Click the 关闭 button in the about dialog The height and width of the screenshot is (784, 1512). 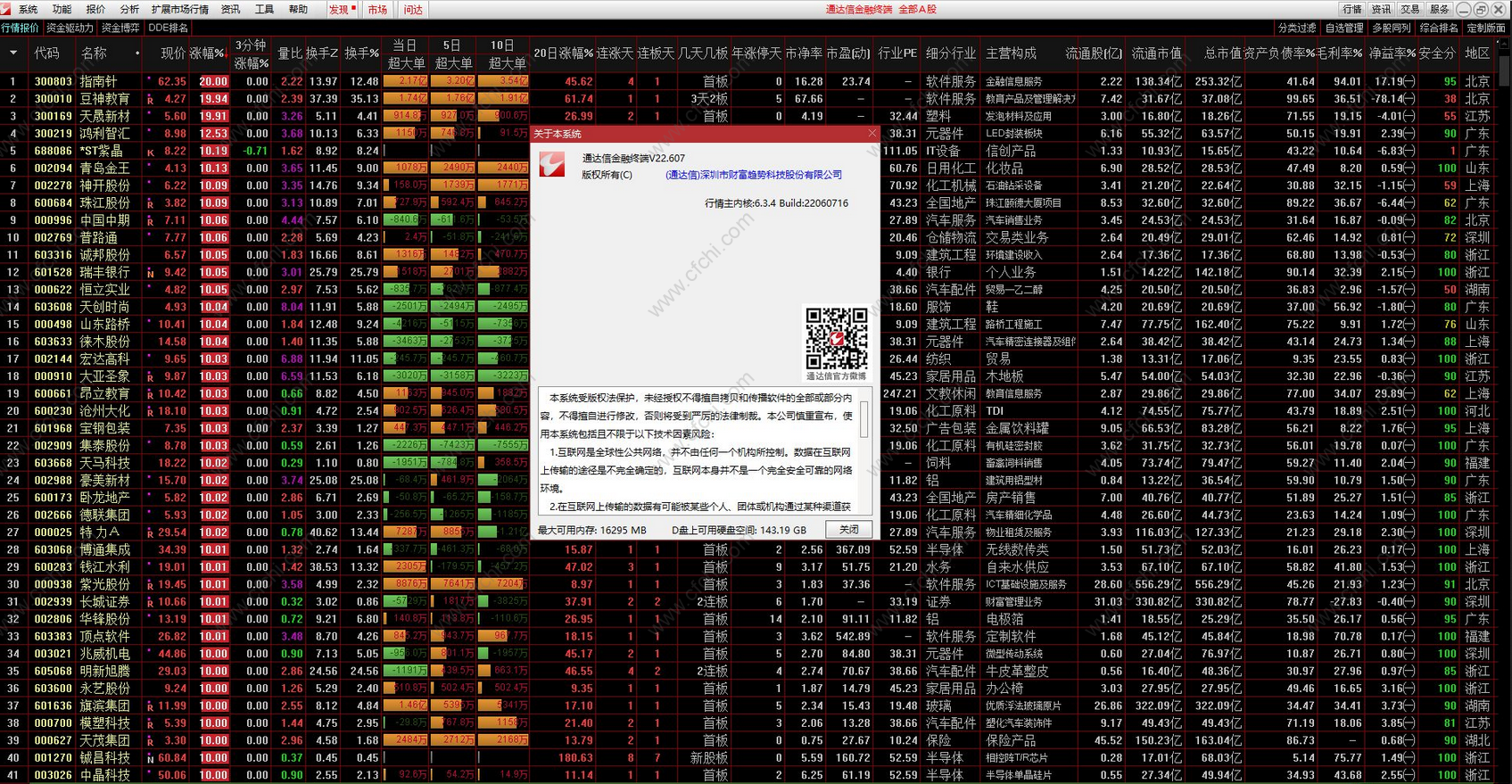tap(849, 529)
